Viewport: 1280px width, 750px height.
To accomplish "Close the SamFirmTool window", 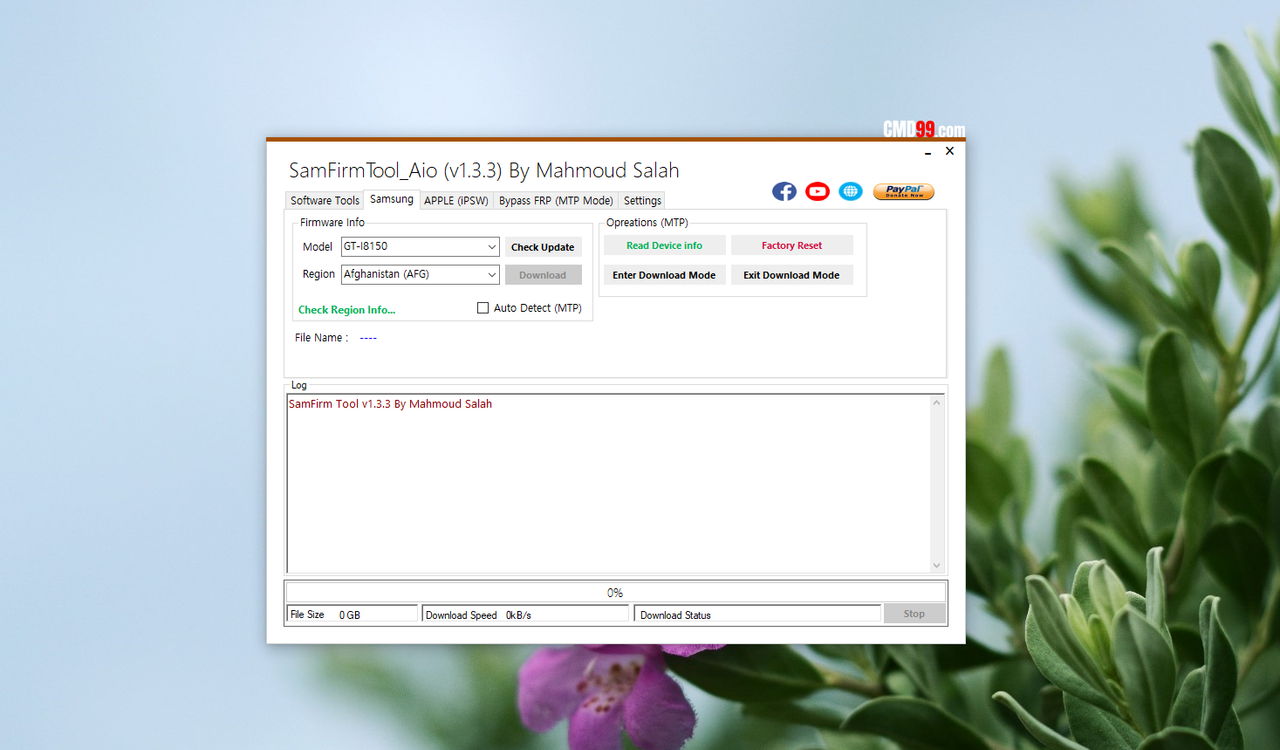I will pos(950,151).
